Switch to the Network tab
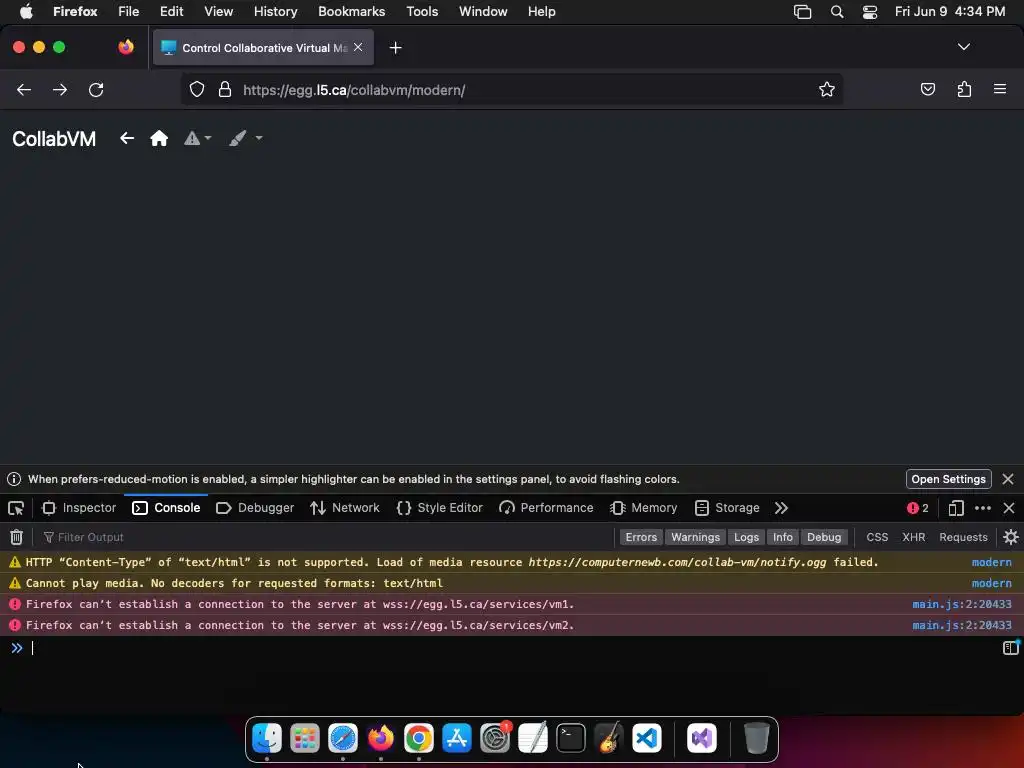 [345, 507]
